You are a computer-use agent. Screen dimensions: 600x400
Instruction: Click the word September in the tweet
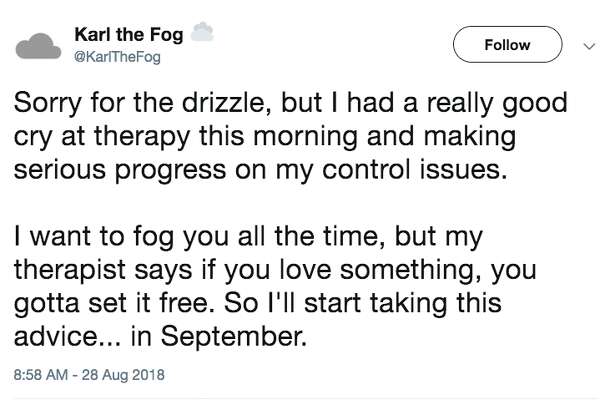tap(233, 337)
